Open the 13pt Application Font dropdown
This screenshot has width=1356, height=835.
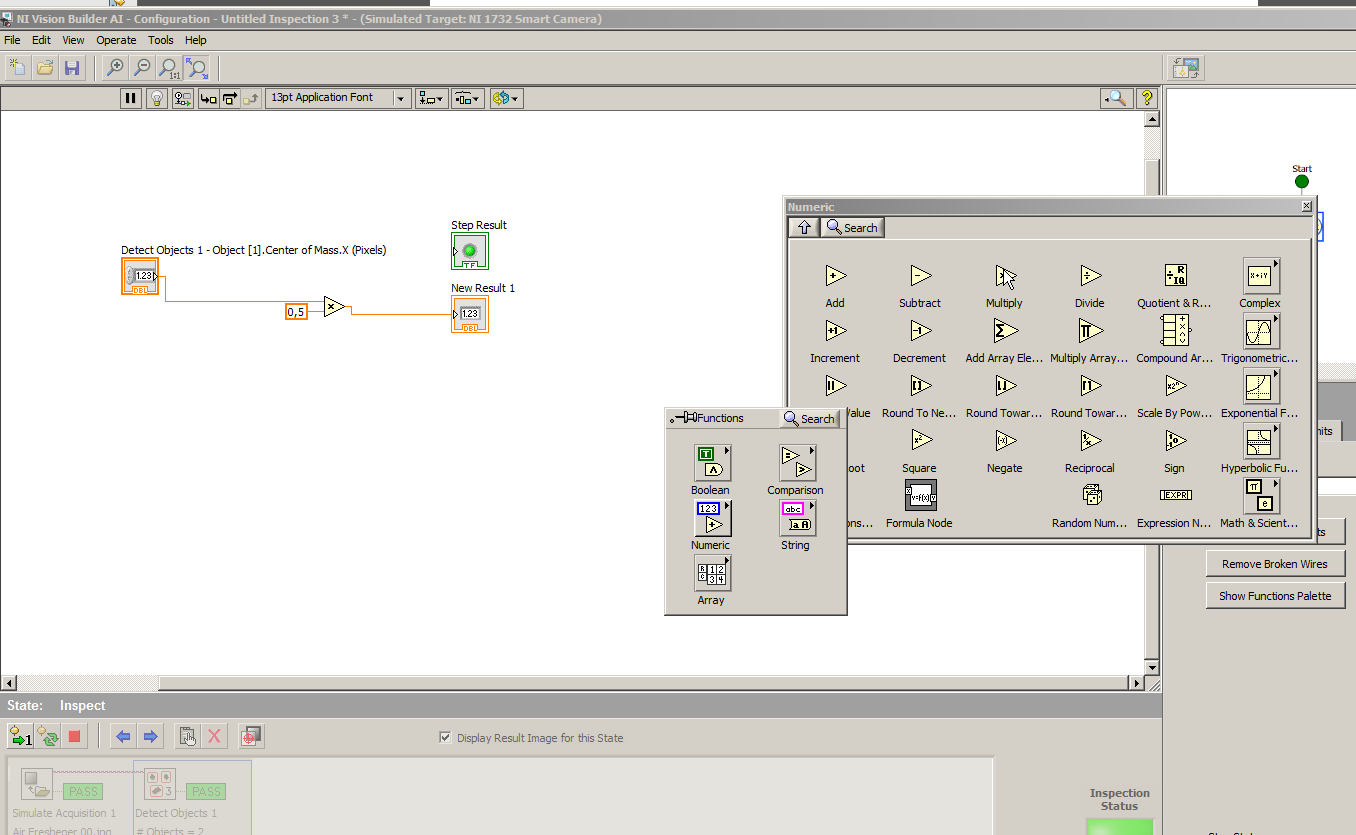[338, 98]
